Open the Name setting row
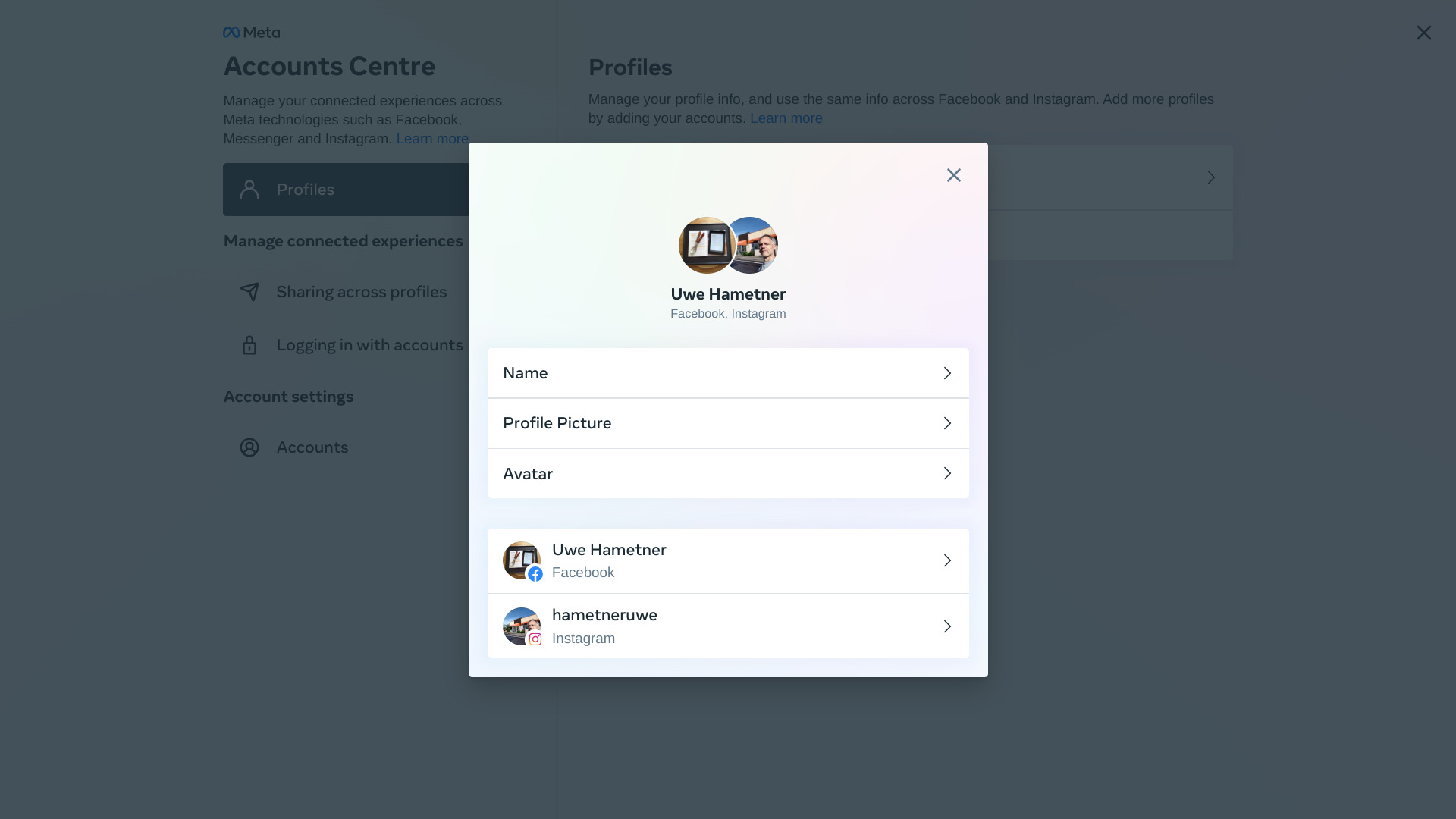Image resolution: width=1456 pixels, height=819 pixels. [x=728, y=373]
